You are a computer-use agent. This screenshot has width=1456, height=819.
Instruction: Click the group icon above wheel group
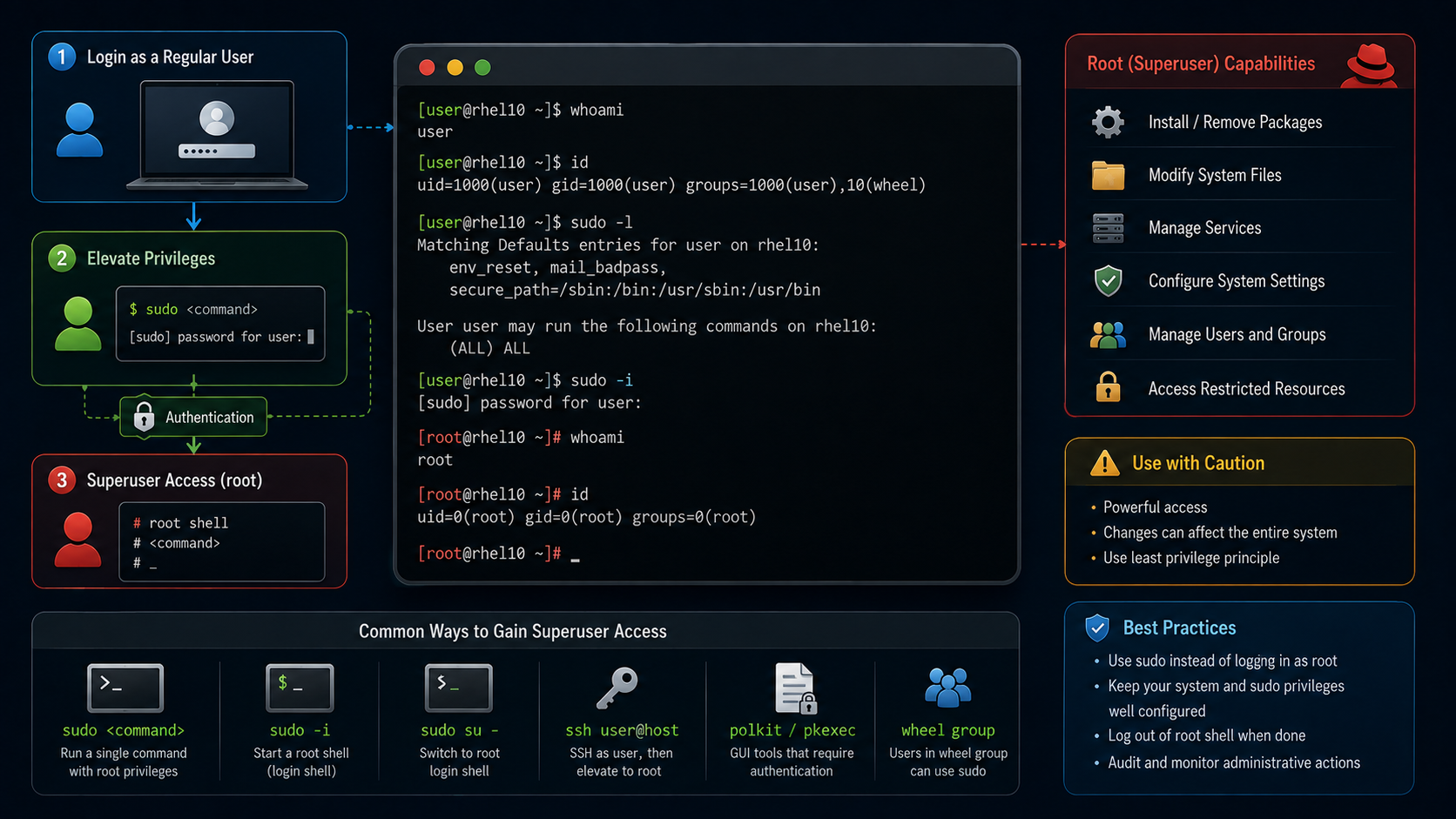point(947,688)
